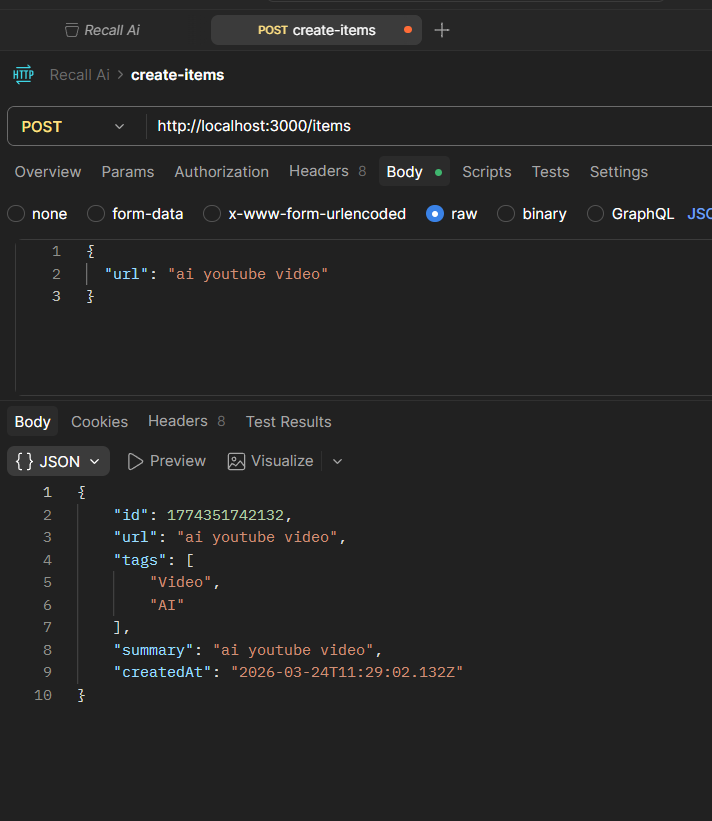
Task: Open the response Headers tab
Action: click(186, 421)
